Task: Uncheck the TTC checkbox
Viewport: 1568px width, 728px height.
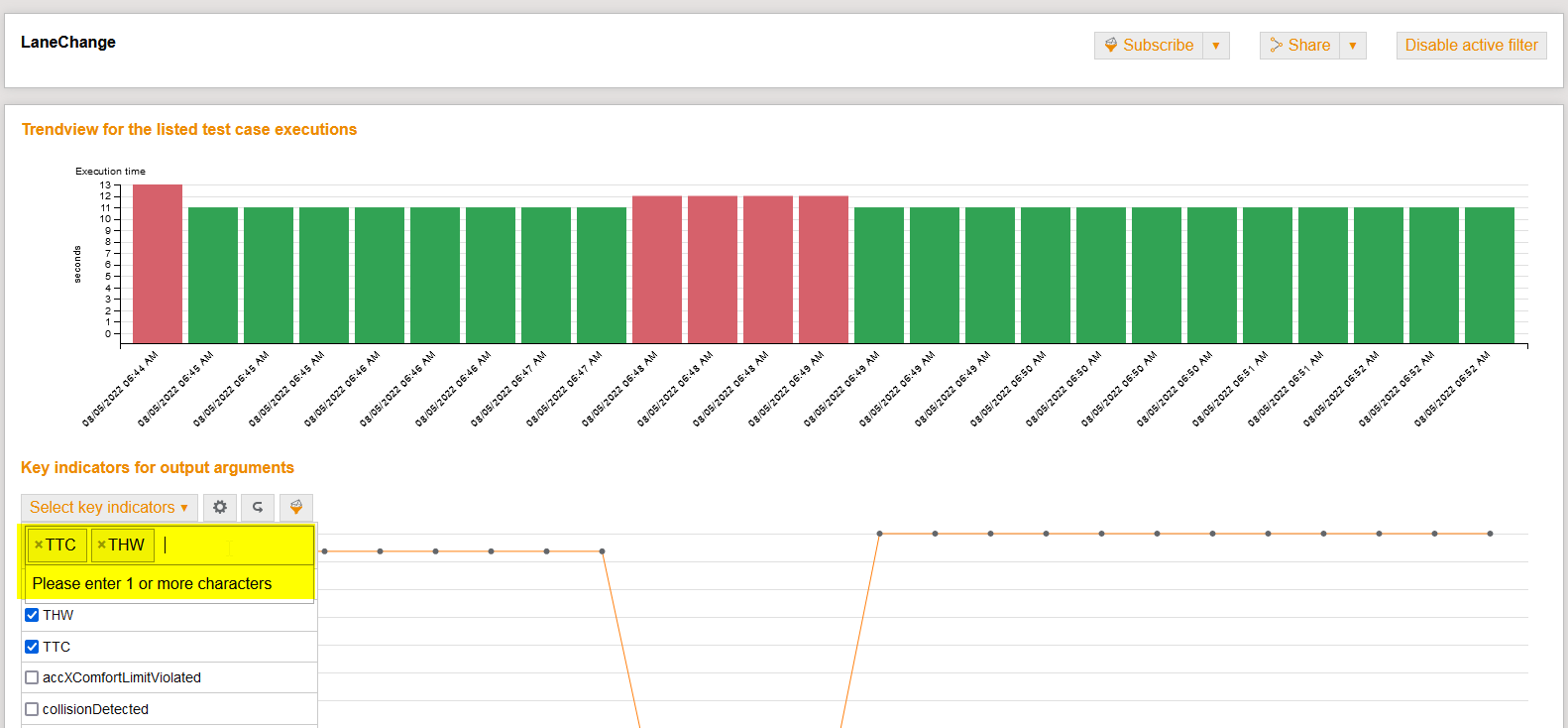Action: point(32,647)
